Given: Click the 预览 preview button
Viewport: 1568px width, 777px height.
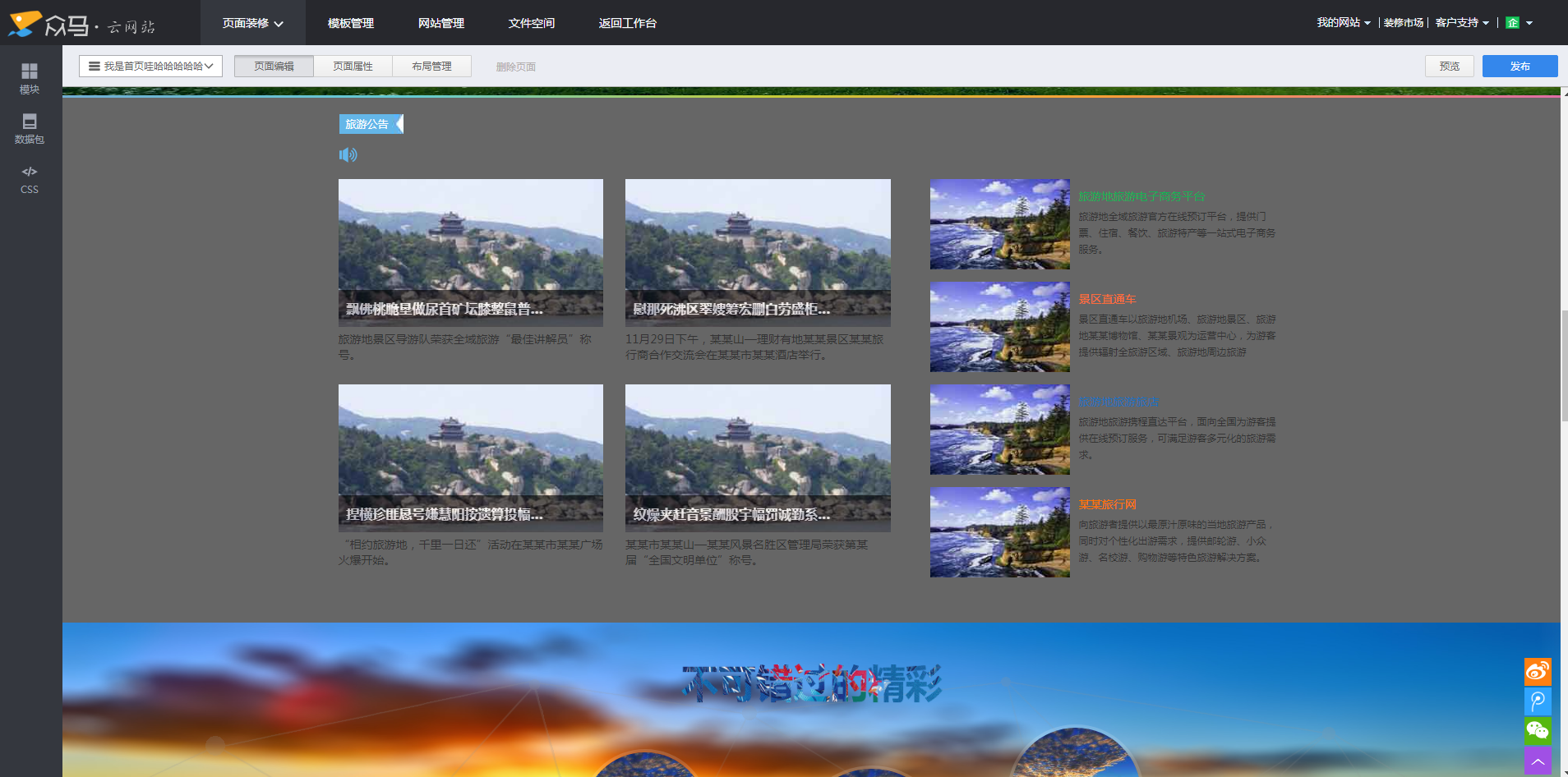Looking at the screenshot, I should 1450,66.
